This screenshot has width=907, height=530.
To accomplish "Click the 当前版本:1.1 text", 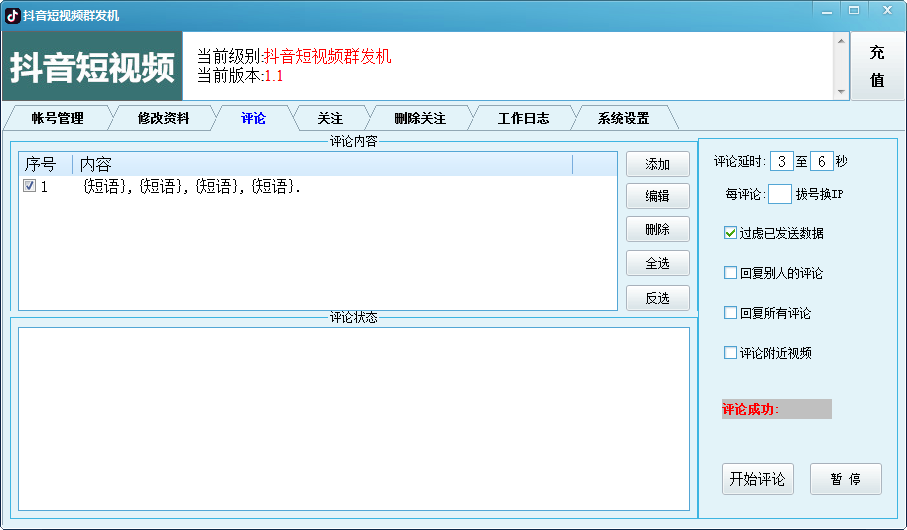I will (240, 76).
